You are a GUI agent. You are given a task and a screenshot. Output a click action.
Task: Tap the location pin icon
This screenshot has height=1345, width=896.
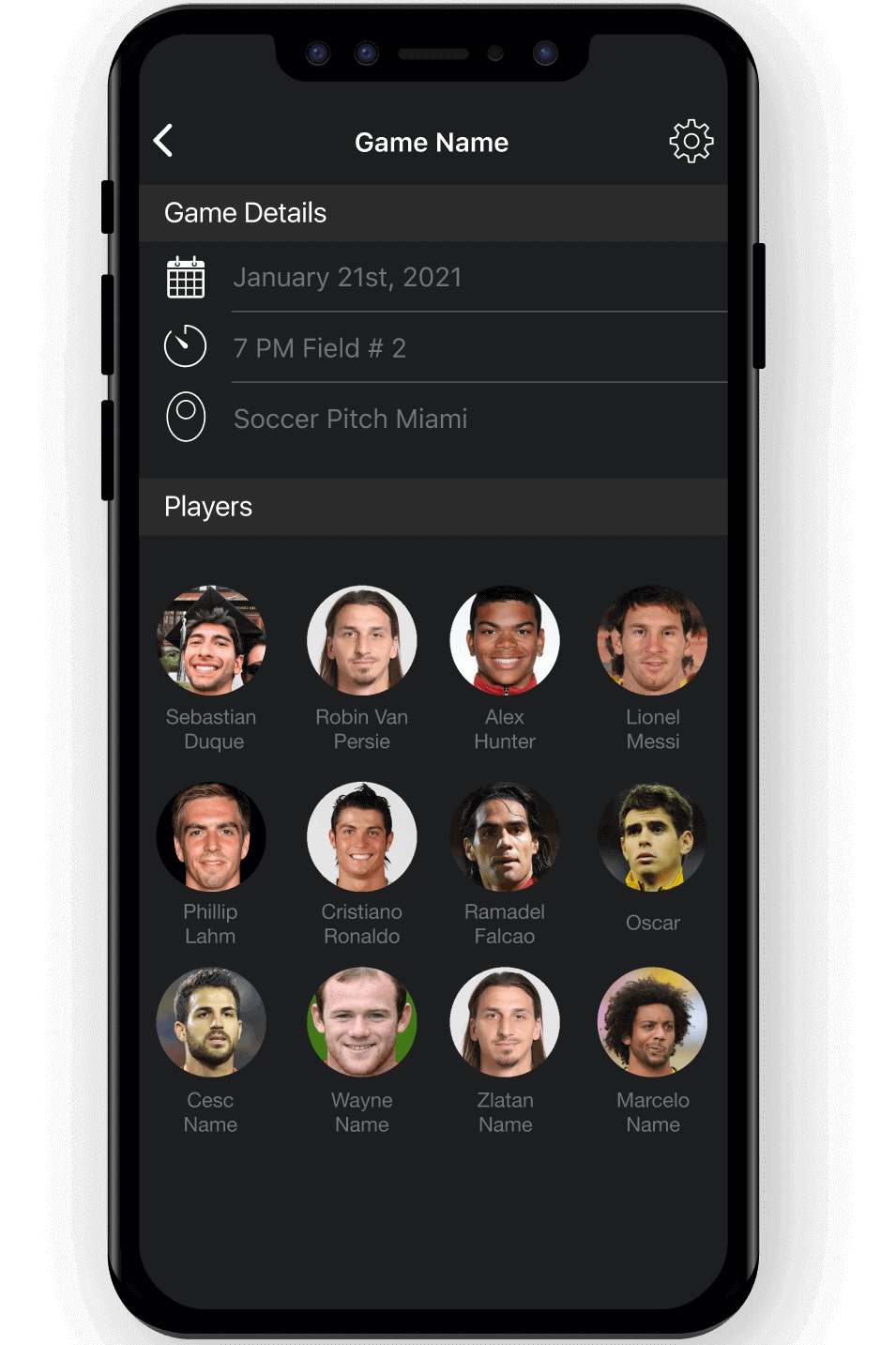186,417
